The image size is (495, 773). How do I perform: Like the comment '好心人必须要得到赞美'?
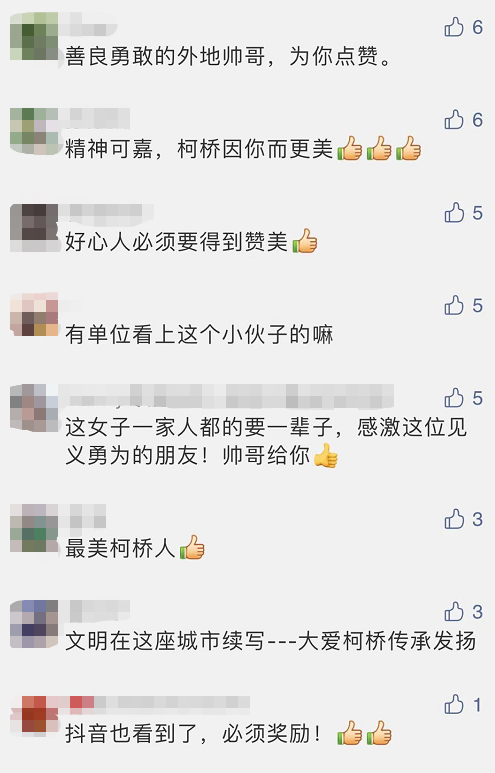pyautogui.click(x=454, y=213)
